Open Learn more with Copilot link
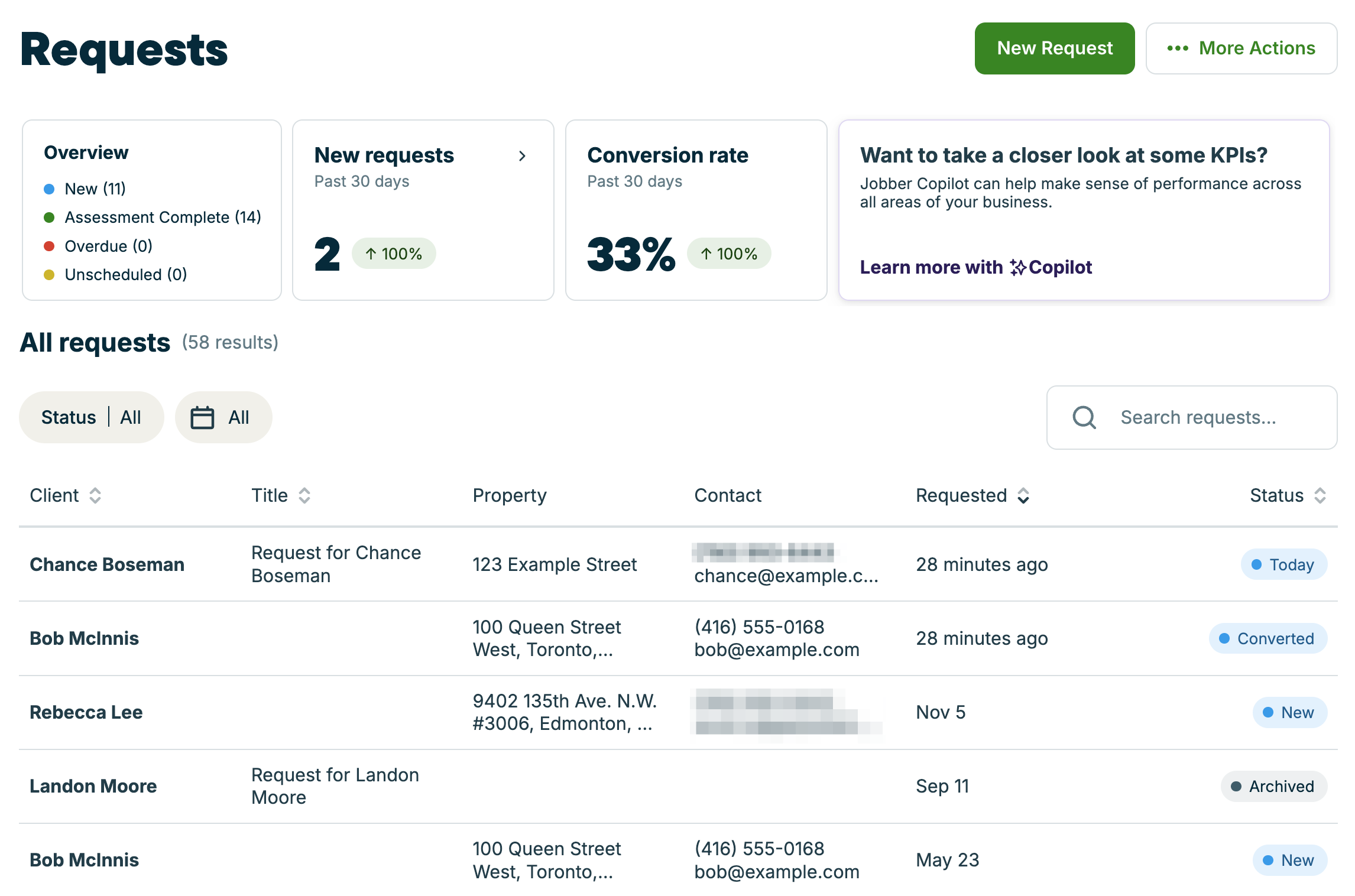Viewport: 1355px width, 896px height. point(975,268)
